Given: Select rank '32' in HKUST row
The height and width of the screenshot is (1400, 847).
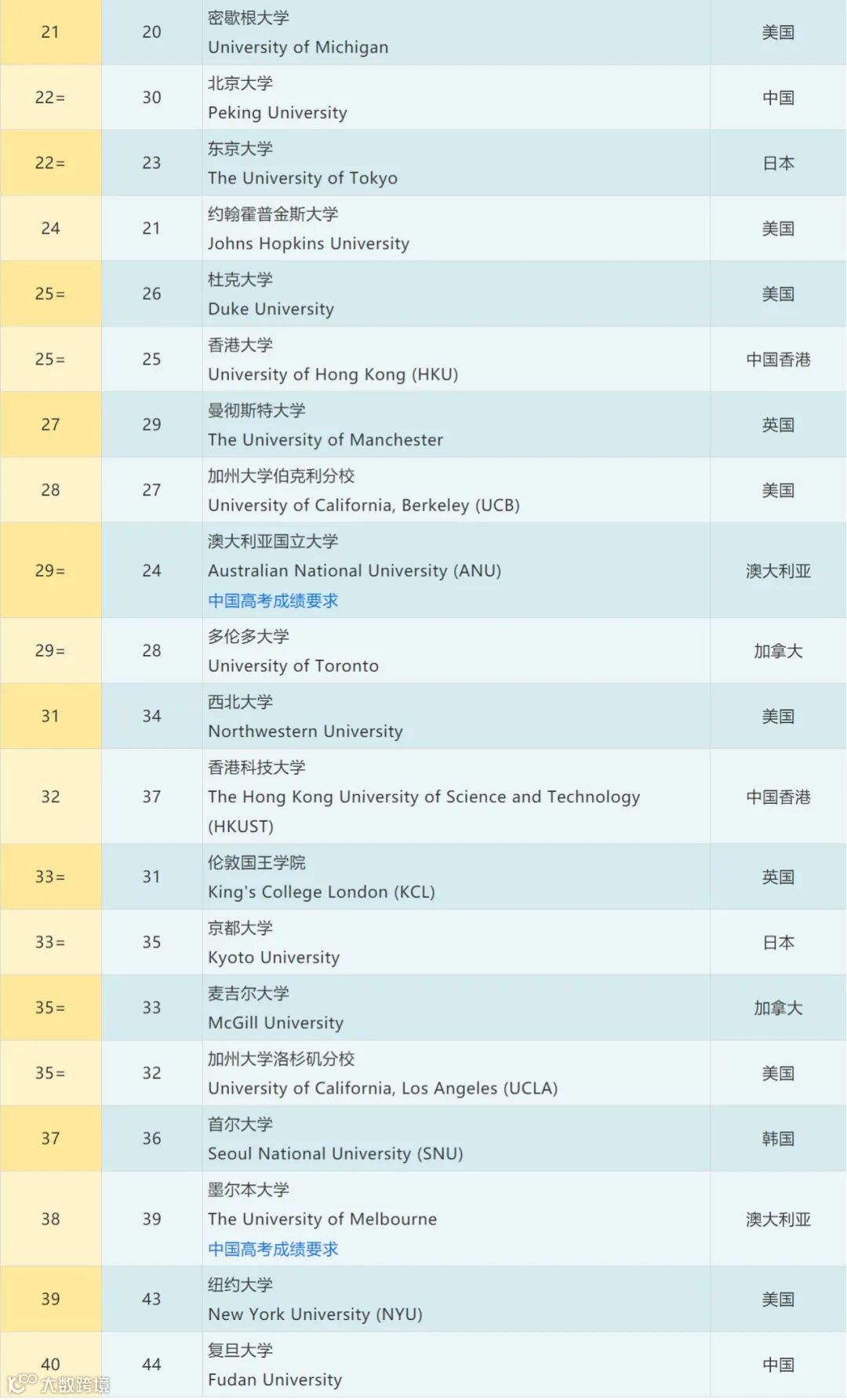Looking at the screenshot, I should coord(50,797).
